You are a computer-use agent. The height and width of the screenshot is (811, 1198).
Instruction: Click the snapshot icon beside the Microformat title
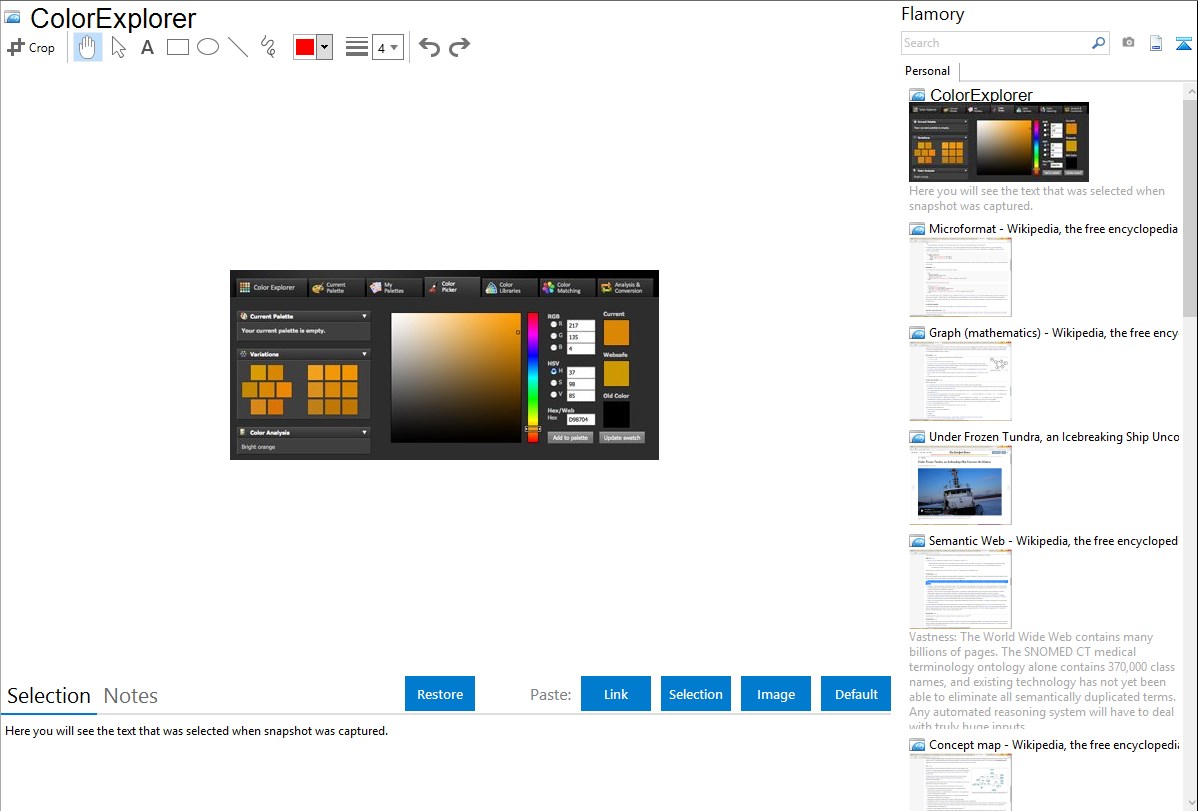(x=917, y=229)
